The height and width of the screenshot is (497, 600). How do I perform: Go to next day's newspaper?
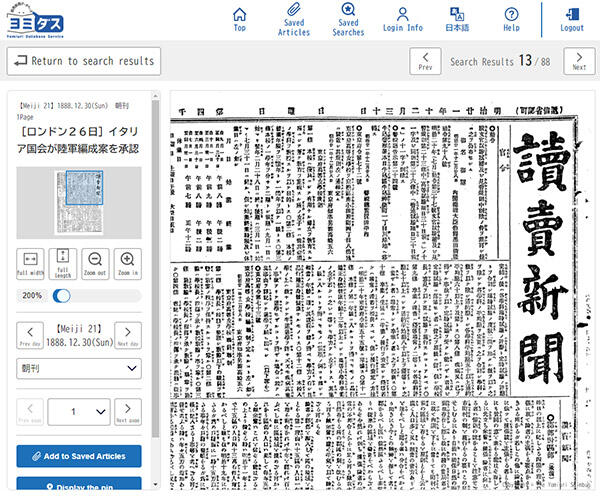128,336
